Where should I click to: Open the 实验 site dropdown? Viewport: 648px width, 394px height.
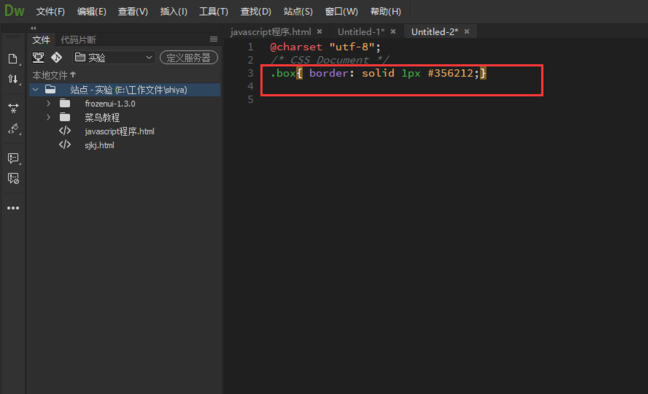pyautogui.click(x=114, y=57)
